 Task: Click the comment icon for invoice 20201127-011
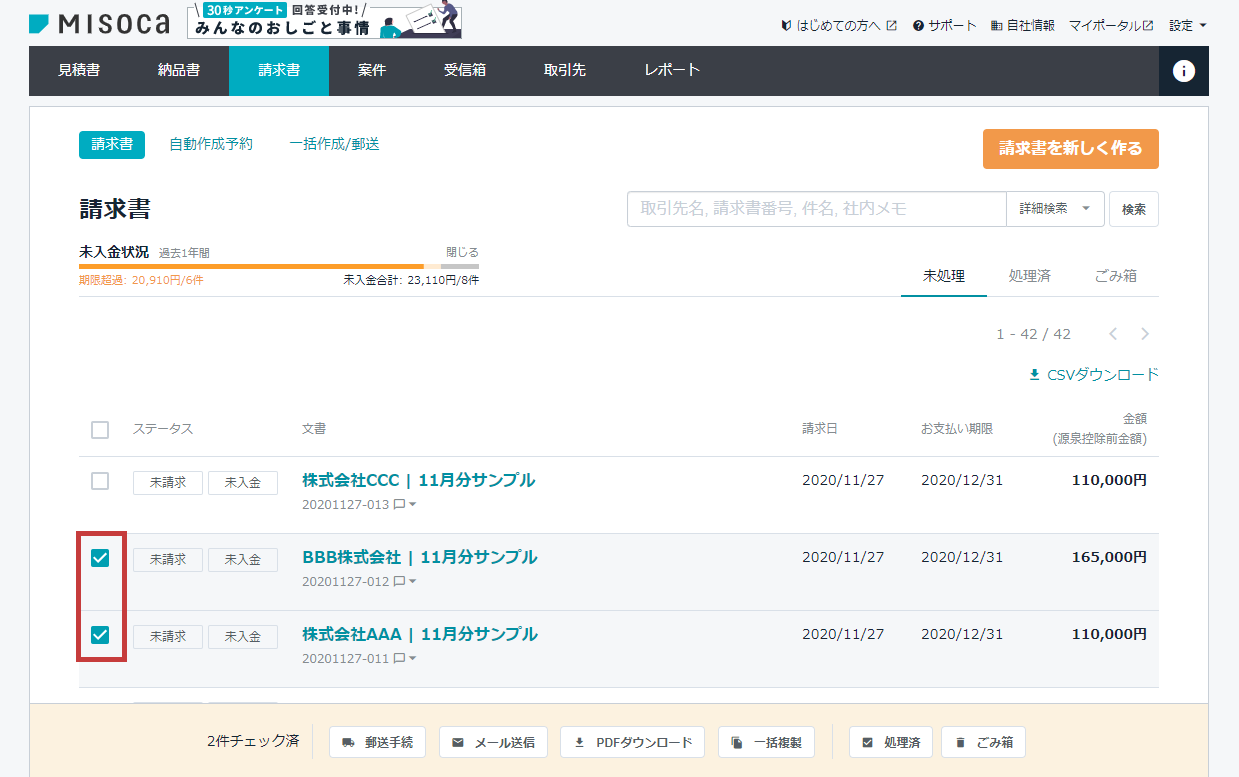(399, 659)
